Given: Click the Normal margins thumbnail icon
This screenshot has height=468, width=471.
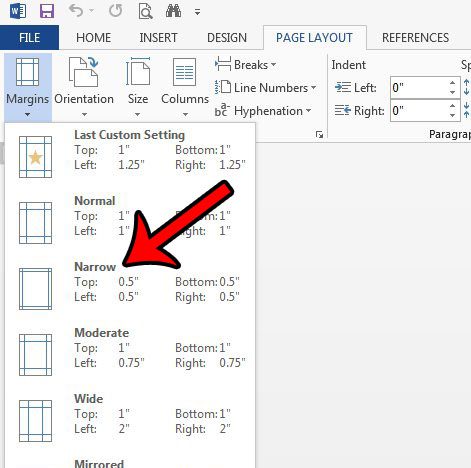Looking at the screenshot, I should (x=35, y=223).
